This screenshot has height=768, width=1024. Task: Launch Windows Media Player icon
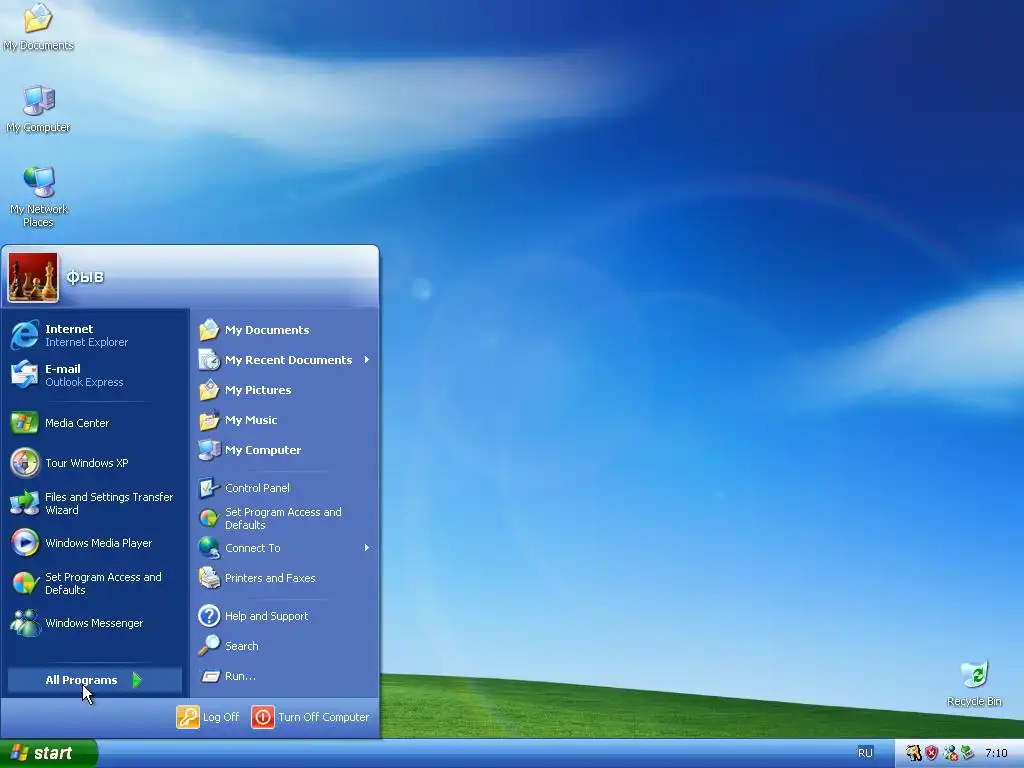tap(25, 543)
